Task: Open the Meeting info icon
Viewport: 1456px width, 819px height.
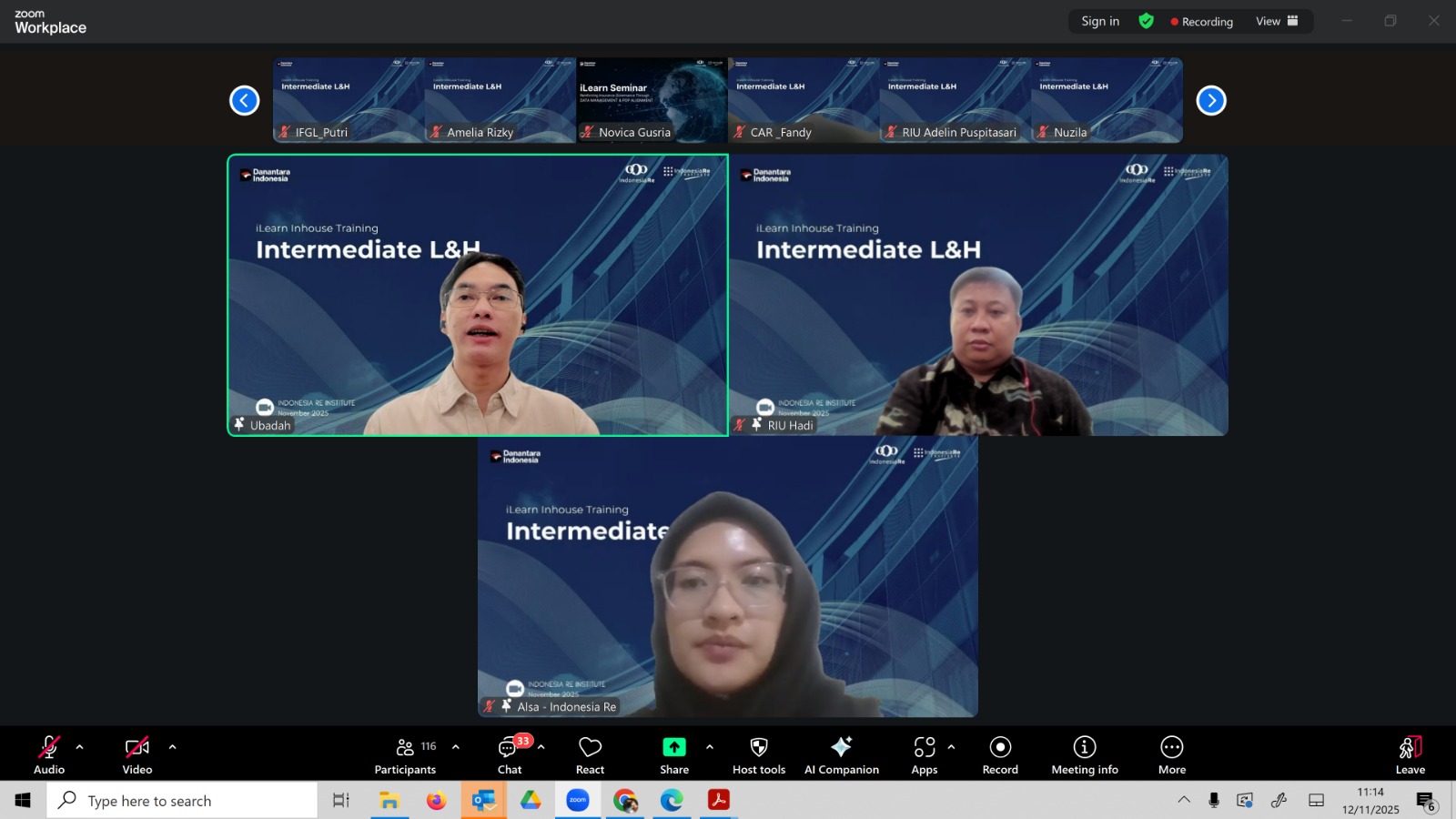Action: (x=1084, y=755)
